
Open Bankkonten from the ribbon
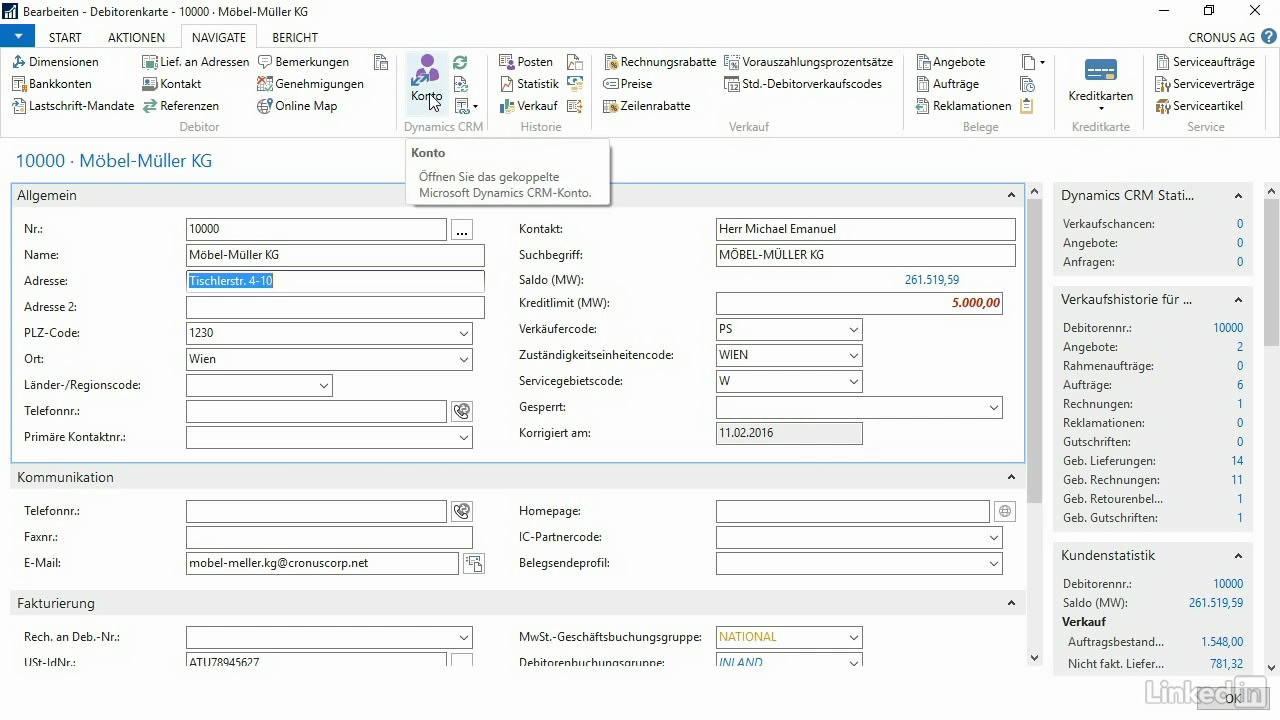coord(52,84)
